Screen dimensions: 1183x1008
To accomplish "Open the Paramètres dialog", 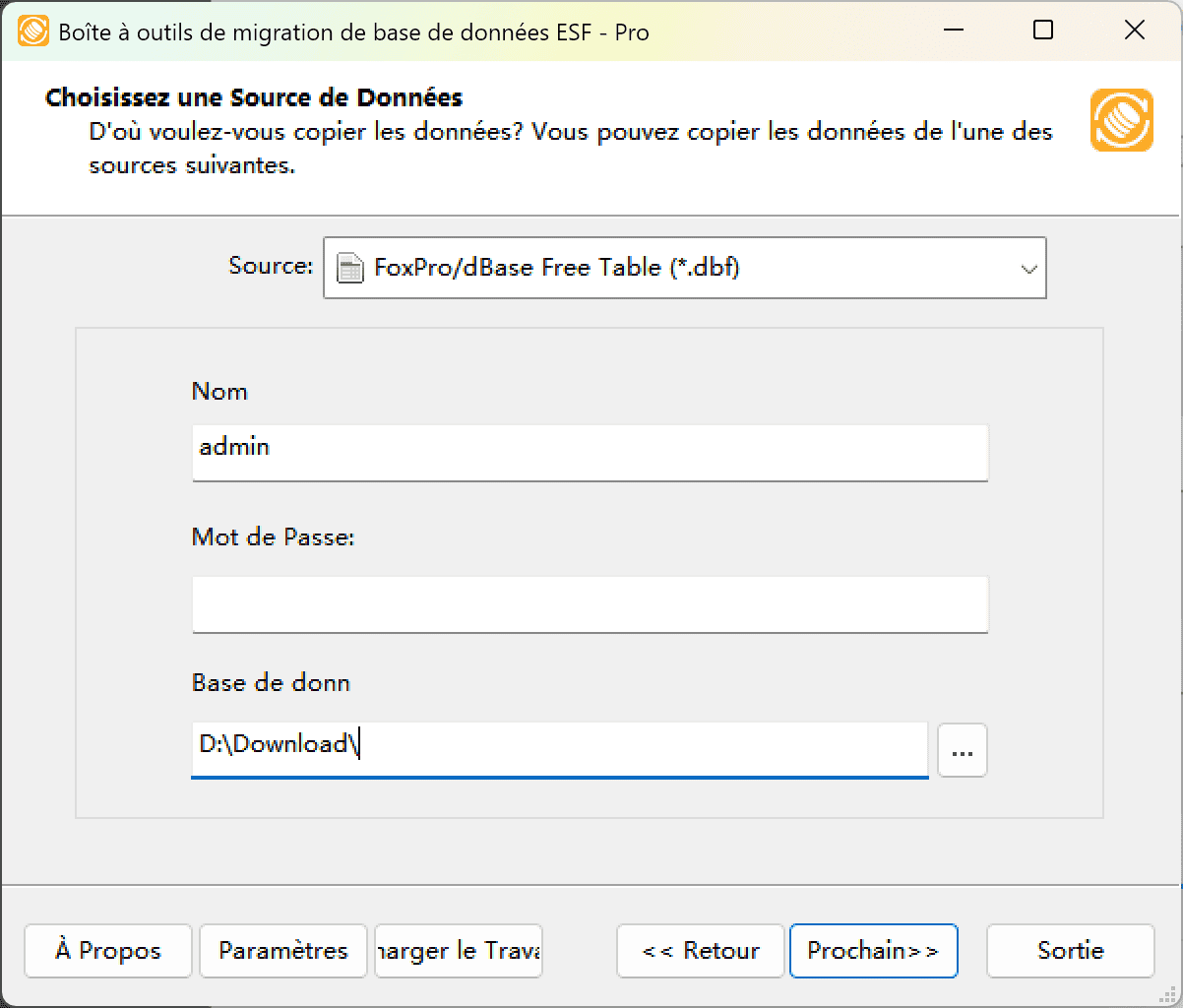I will [x=282, y=951].
